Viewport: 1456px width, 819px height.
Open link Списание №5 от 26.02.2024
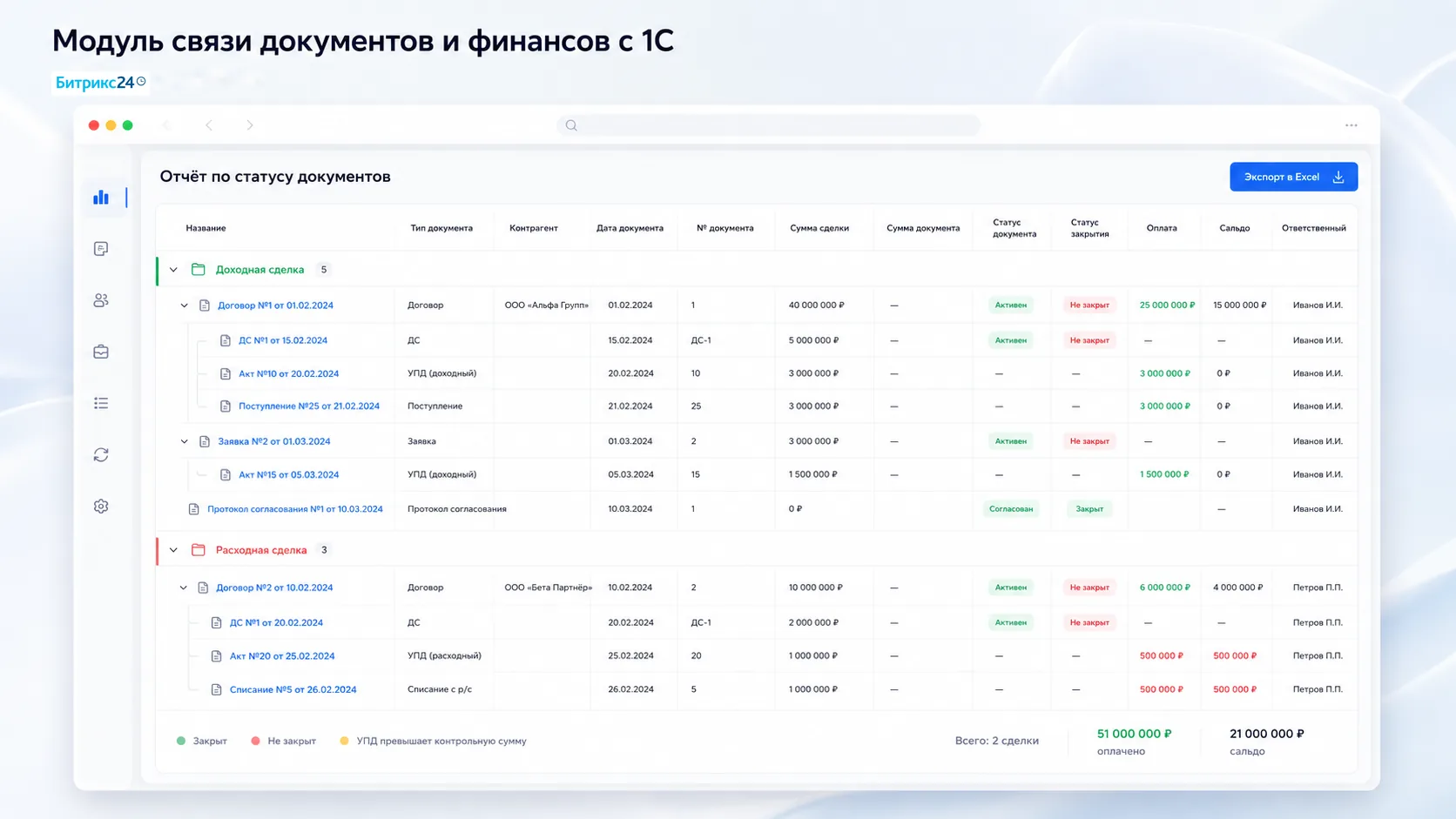(x=293, y=689)
